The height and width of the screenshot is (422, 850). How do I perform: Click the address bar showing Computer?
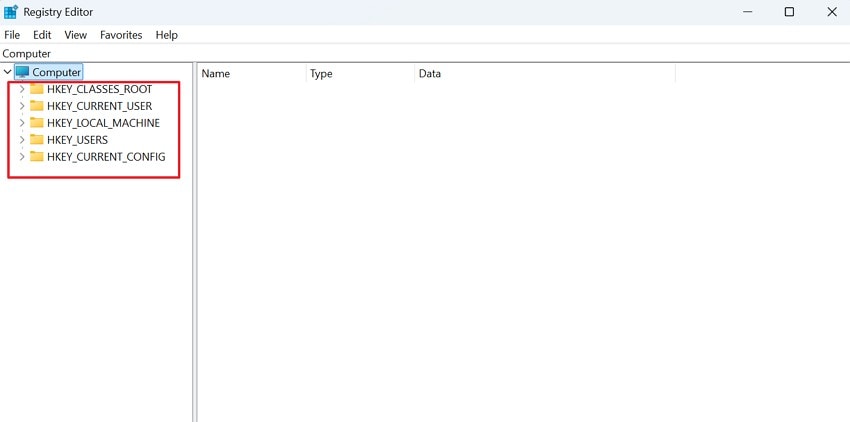point(425,54)
